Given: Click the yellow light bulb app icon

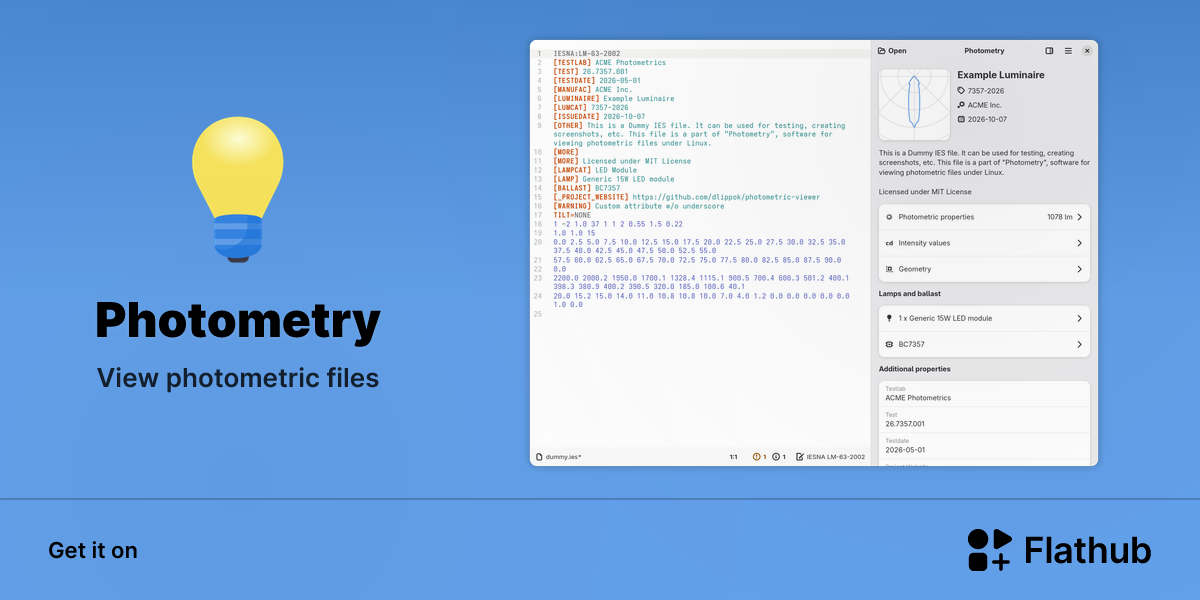Looking at the screenshot, I should tap(237, 190).
